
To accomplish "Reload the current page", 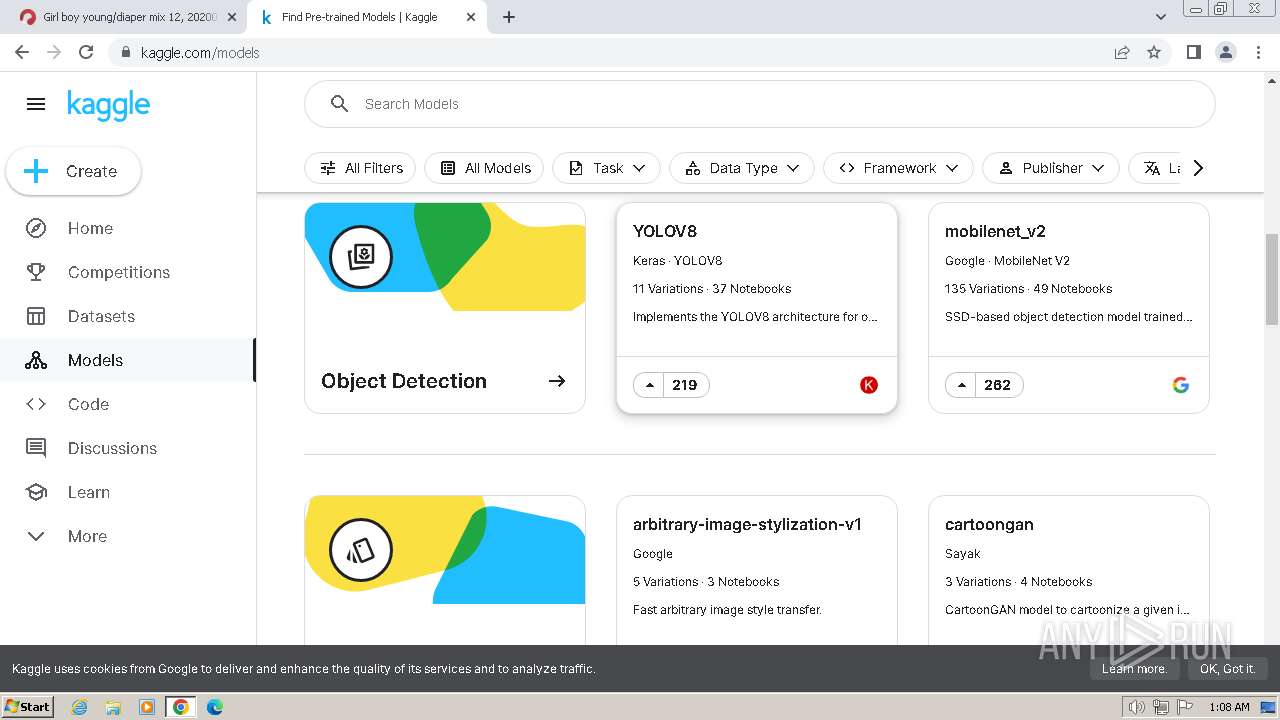I will tap(86, 52).
